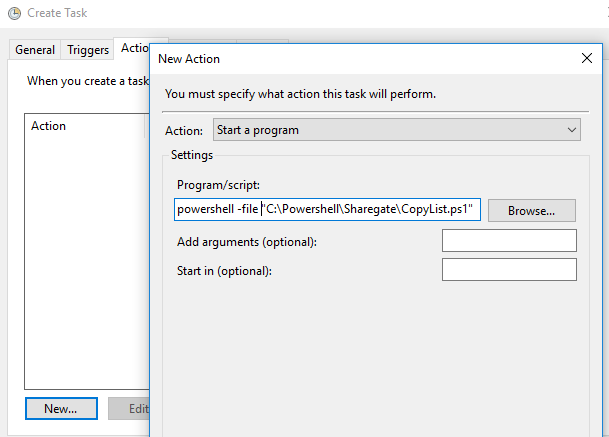Image resolution: width=609 pixels, height=437 pixels.
Task: Click the empty actions list area
Action: [x=87, y=262]
